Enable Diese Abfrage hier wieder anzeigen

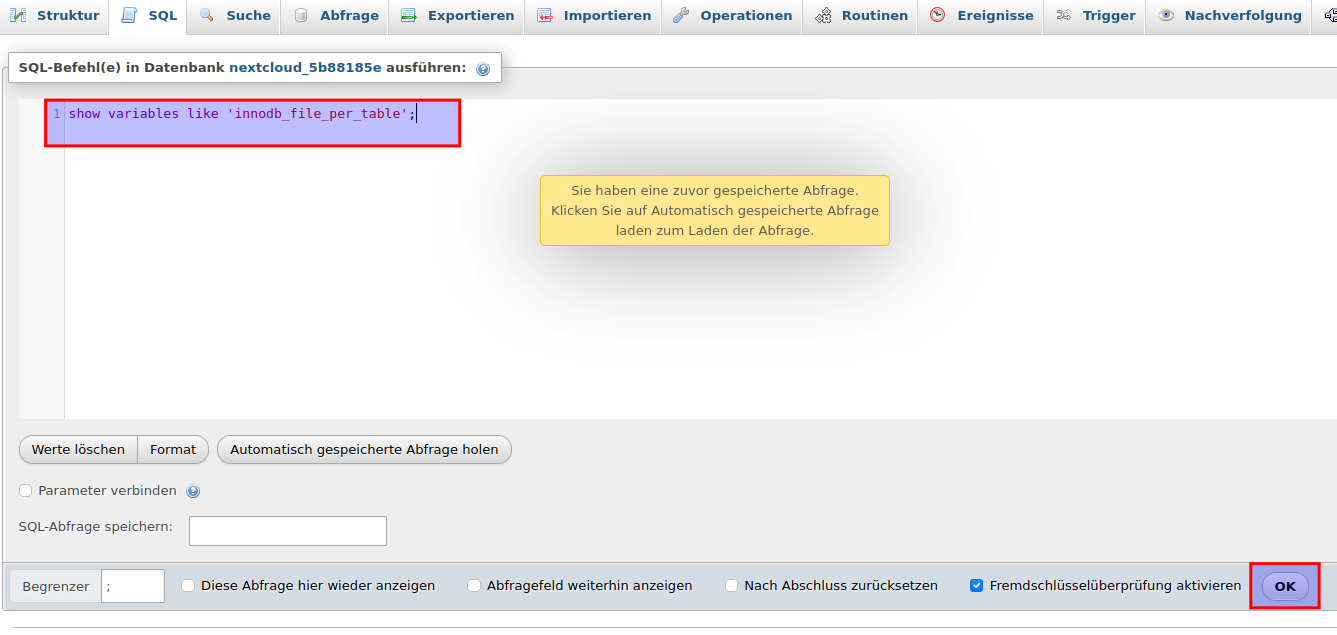[188, 585]
